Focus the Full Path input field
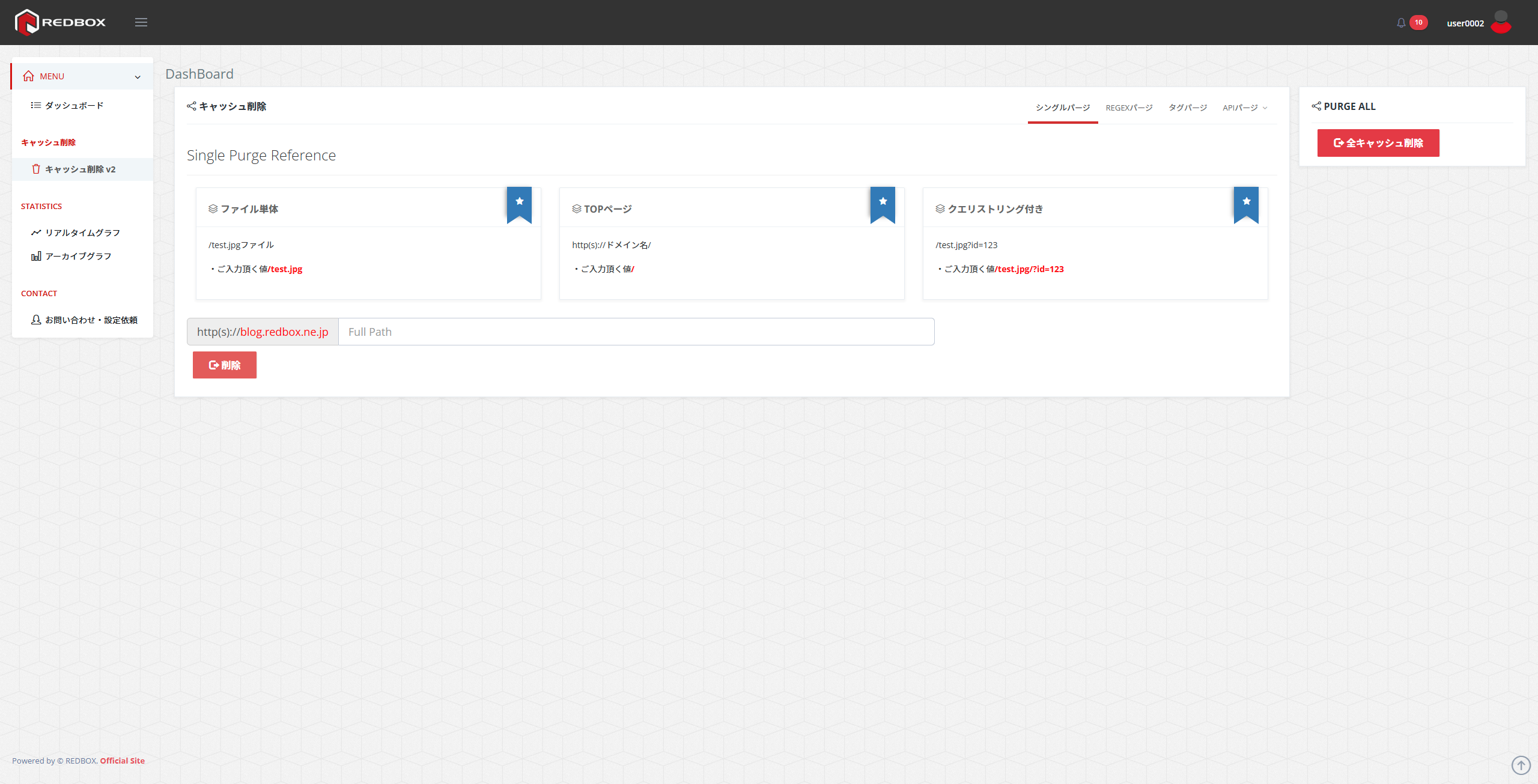 [x=636, y=332]
